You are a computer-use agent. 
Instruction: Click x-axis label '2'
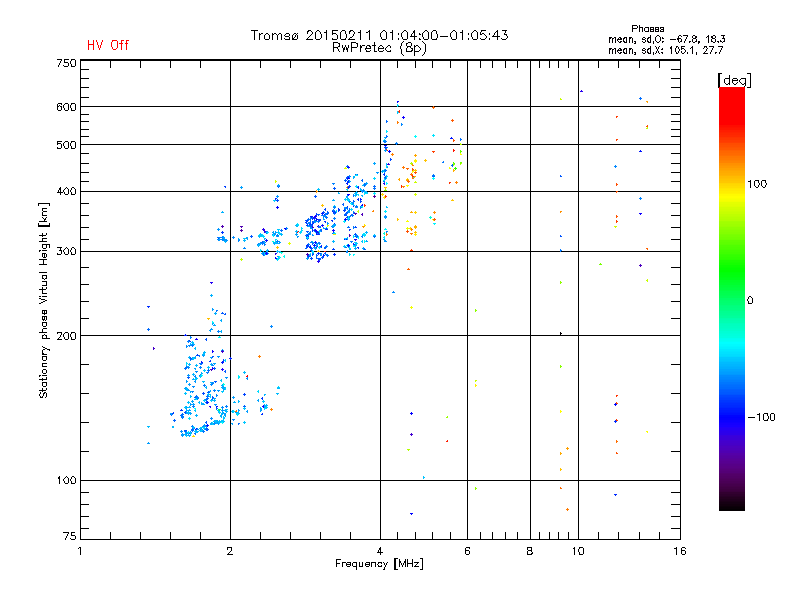230,551
